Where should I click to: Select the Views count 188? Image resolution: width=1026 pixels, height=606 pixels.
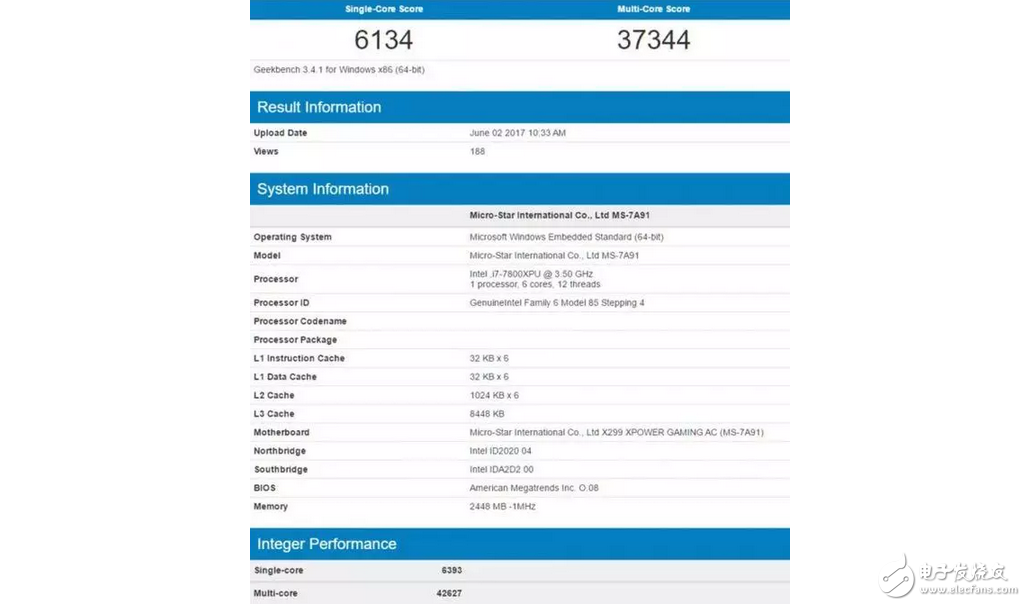[477, 151]
